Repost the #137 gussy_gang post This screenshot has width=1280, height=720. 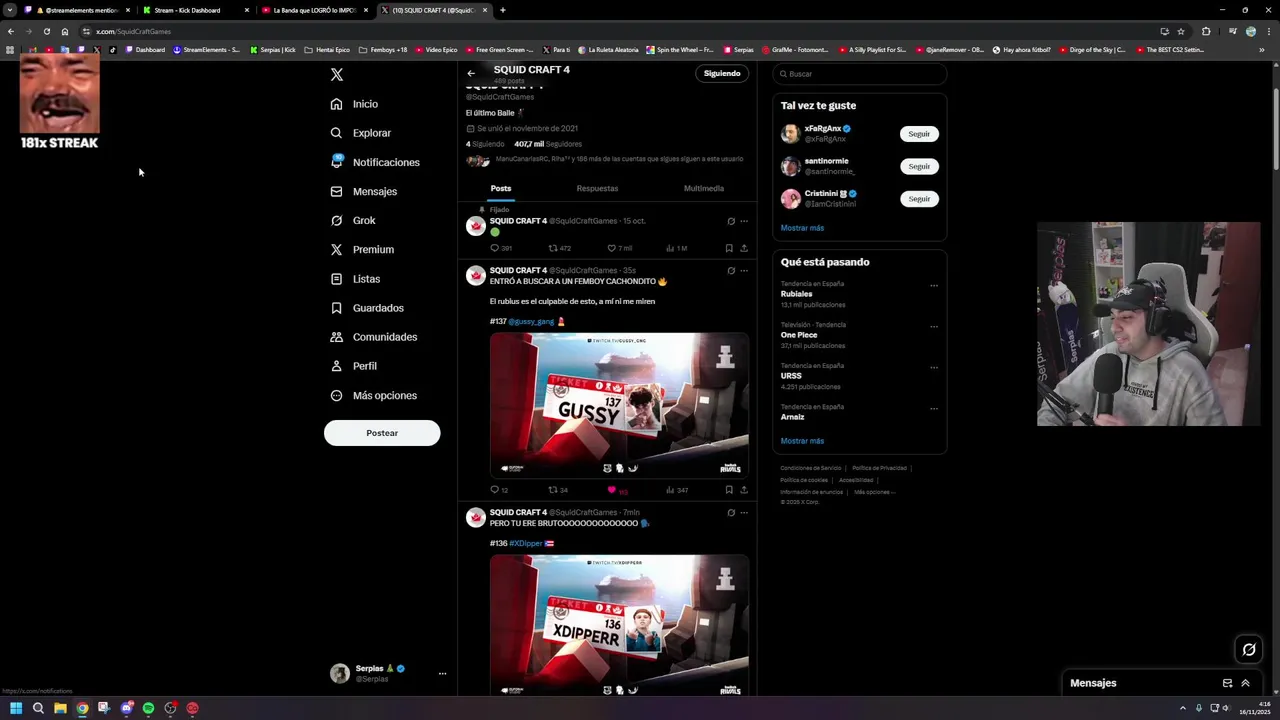tap(553, 490)
